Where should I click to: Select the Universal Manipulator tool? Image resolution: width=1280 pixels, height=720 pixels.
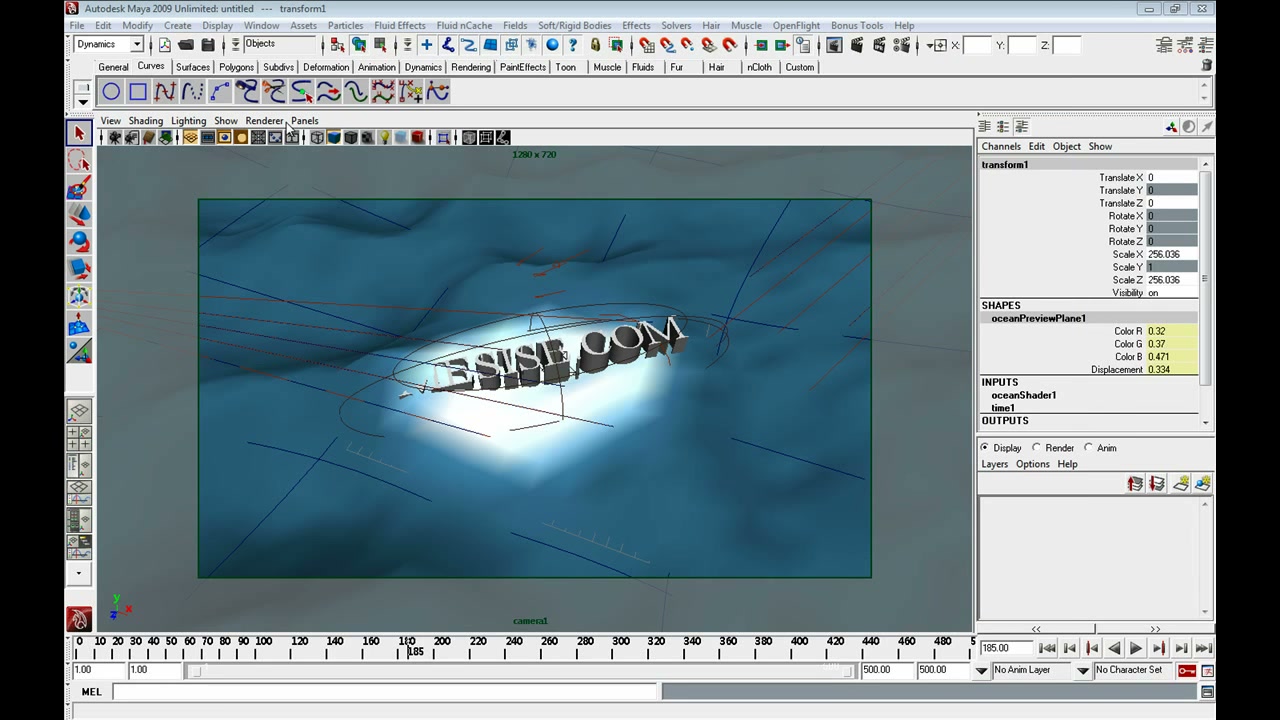[79, 297]
